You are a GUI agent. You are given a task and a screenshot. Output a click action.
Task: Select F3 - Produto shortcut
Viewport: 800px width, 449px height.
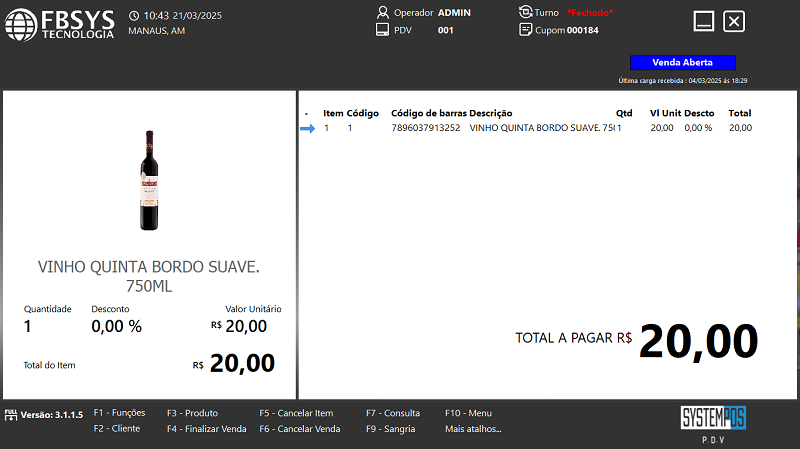point(192,413)
